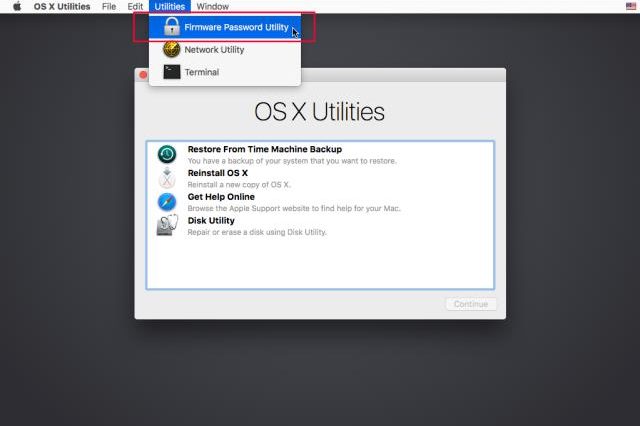Viewport: 640px width, 426px height.
Task: Click the Time Machine clock icon
Action: [167, 155]
